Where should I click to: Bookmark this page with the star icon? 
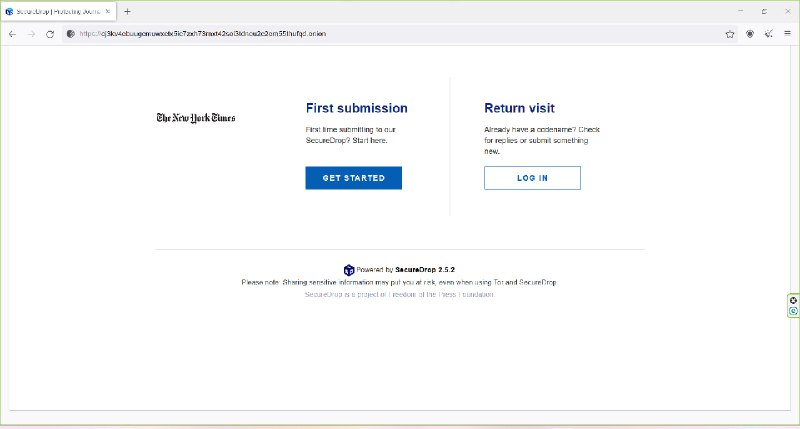(730, 33)
